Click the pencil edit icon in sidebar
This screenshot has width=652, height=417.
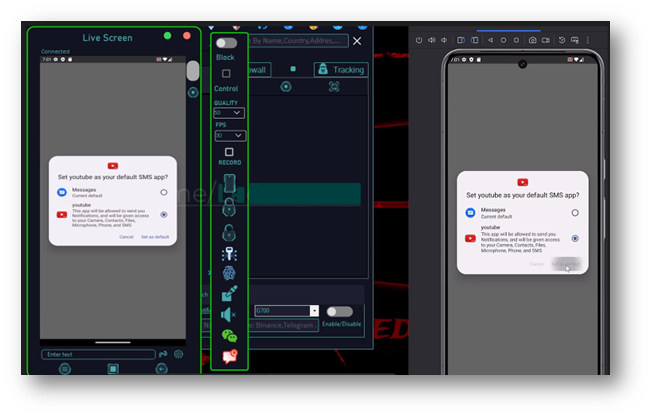coord(229,294)
